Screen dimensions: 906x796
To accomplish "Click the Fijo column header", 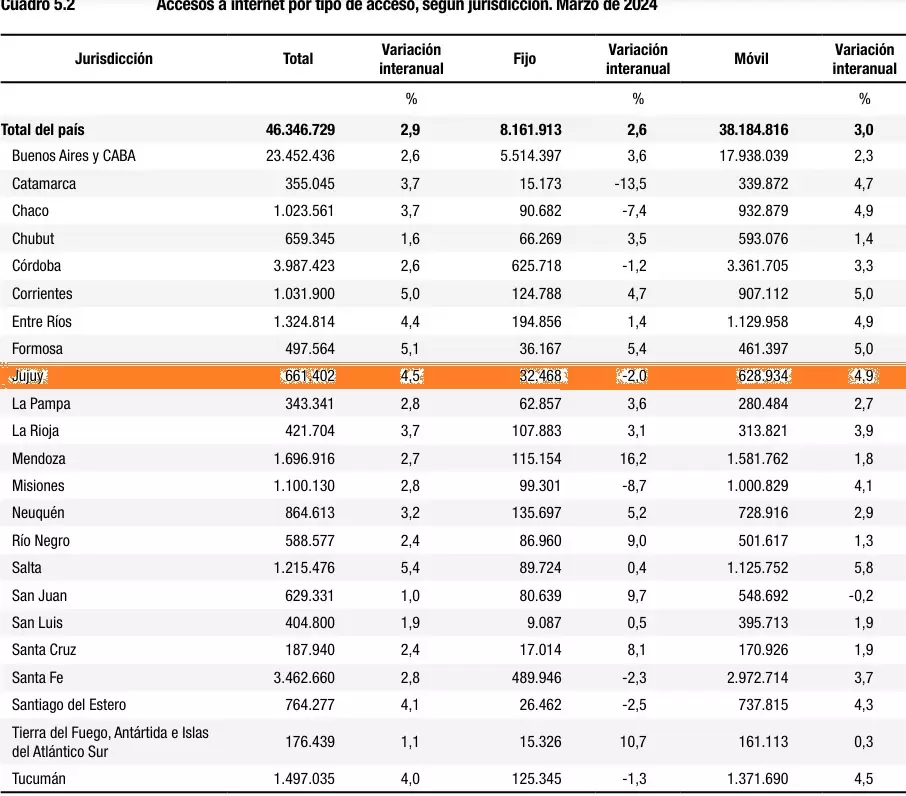I will [x=524, y=58].
